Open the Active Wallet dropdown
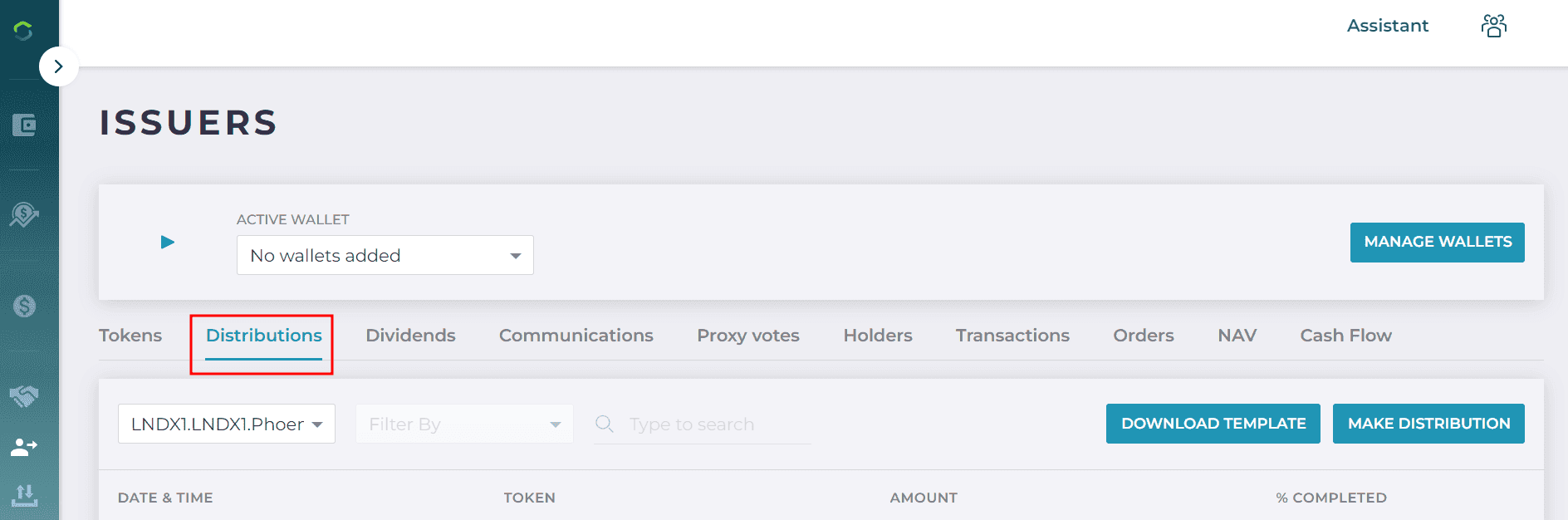The width and height of the screenshot is (1568, 520). pyautogui.click(x=385, y=255)
